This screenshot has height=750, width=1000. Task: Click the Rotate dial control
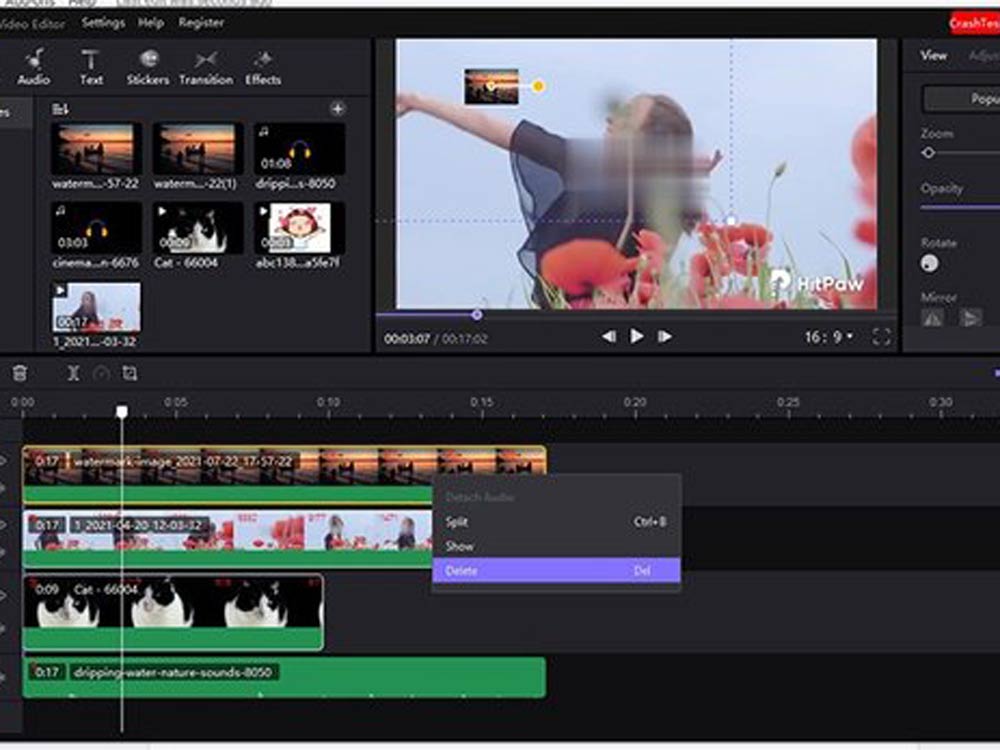click(929, 263)
